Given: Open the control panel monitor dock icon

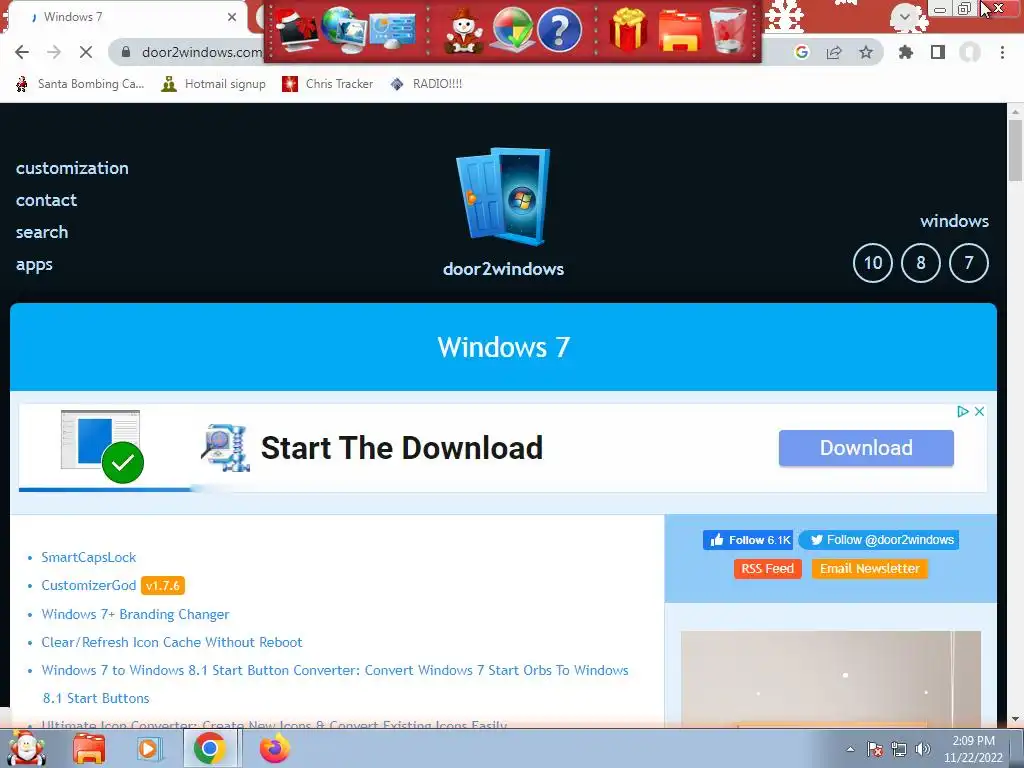Looking at the screenshot, I should 392,31.
